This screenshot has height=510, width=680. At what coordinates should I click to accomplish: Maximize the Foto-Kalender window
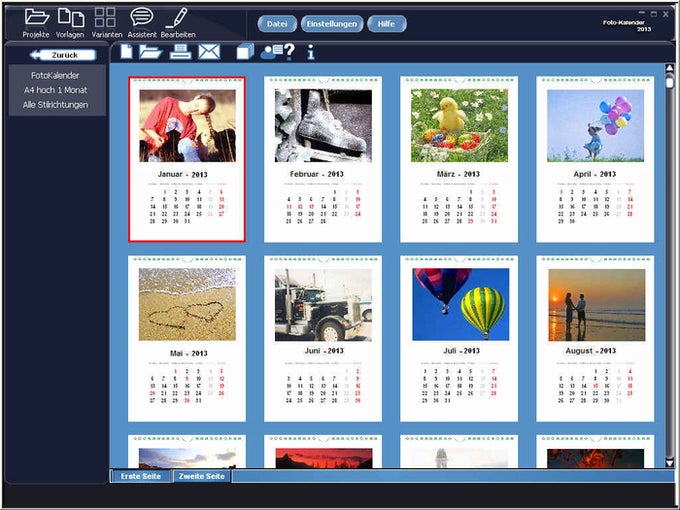(654, 14)
